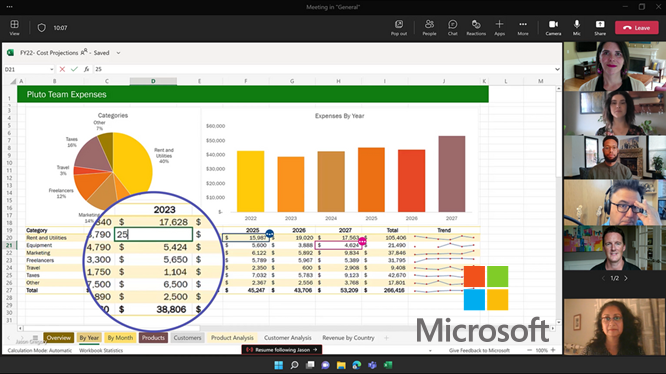This screenshot has height=374, width=666.
Task: Zoom out with the minus button
Action: click(x=529, y=350)
